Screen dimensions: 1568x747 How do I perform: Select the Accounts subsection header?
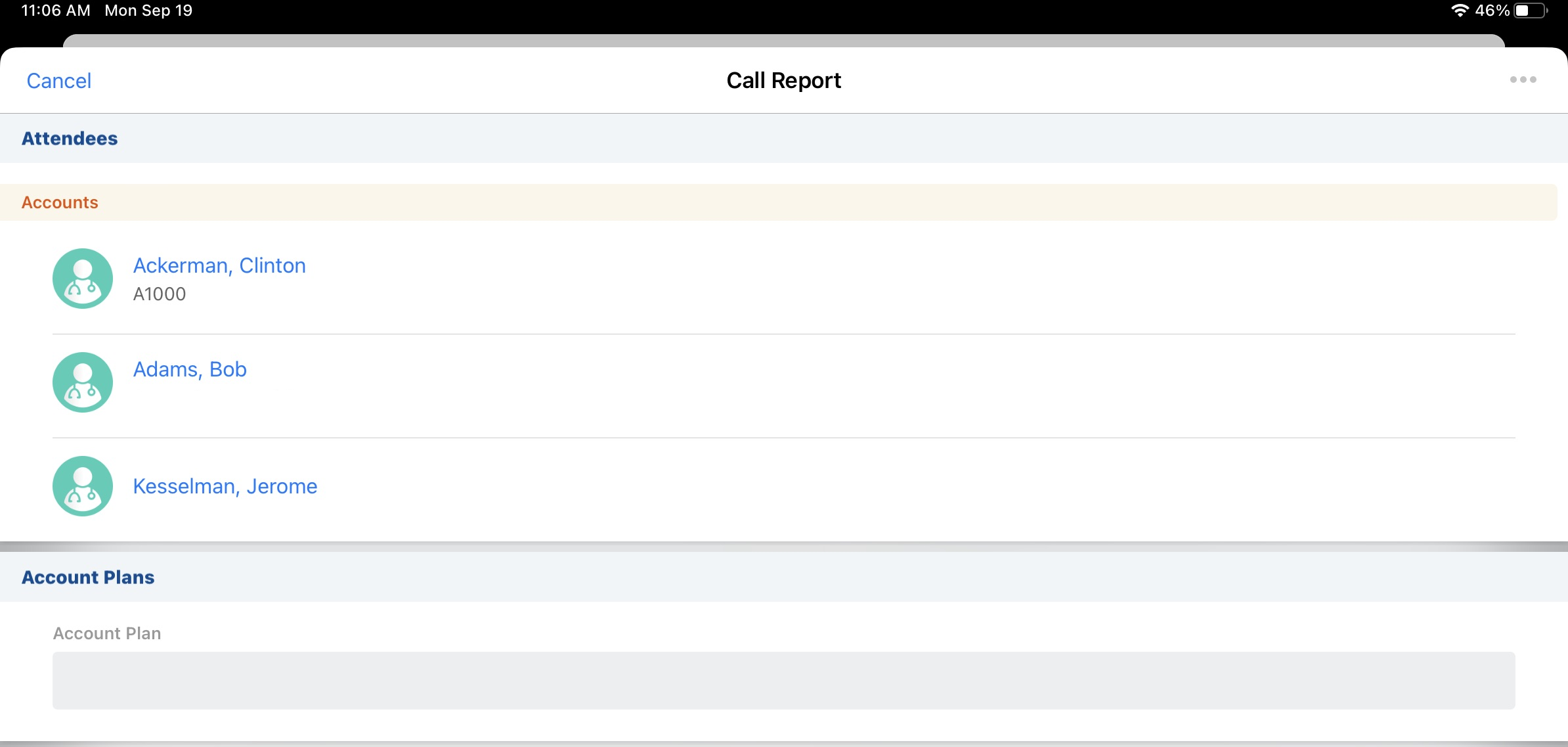tap(60, 202)
